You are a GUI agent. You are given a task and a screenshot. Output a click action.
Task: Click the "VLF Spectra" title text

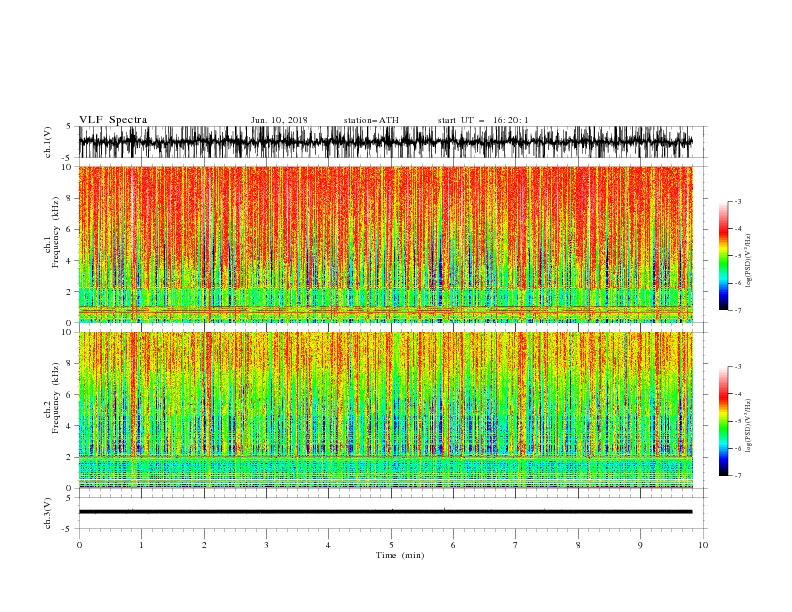point(113,120)
